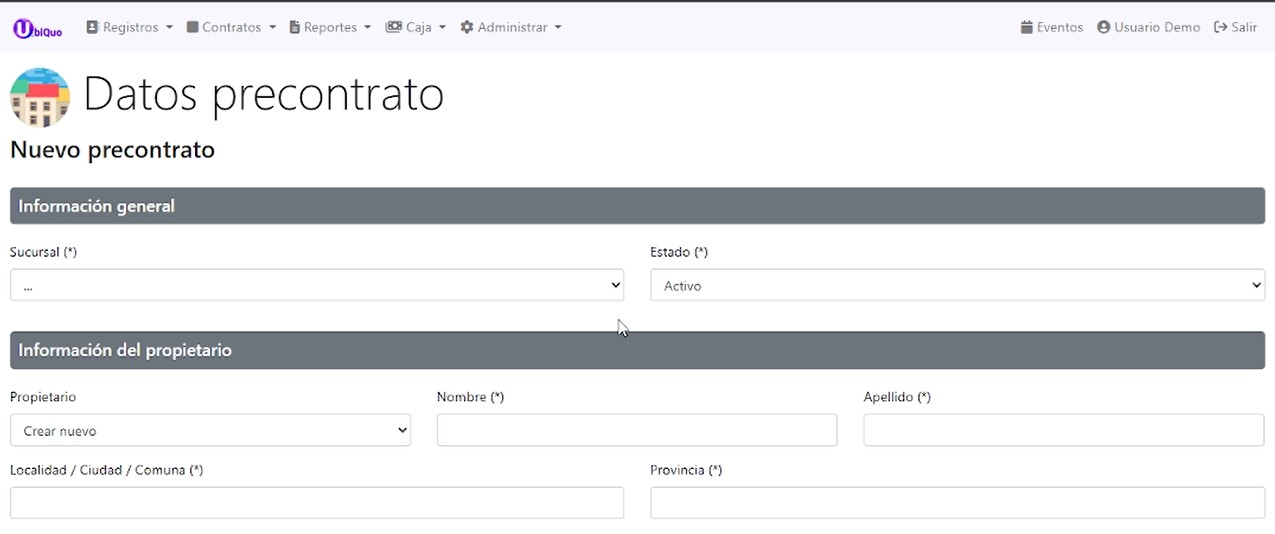
Task: Click the Sucursal (*) label
Action: pyautogui.click(x=43, y=252)
